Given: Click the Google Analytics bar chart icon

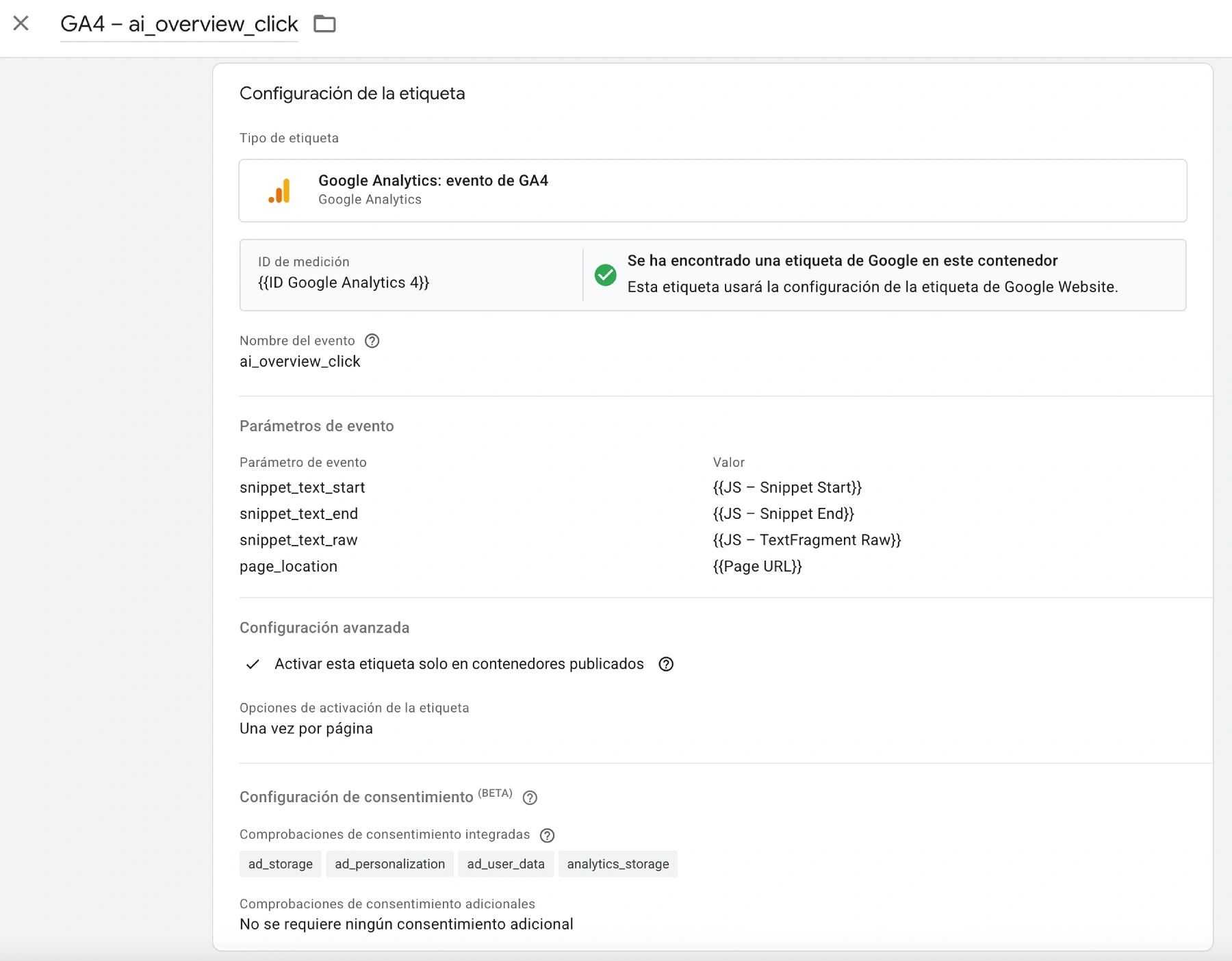Looking at the screenshot, I should 279,190.
